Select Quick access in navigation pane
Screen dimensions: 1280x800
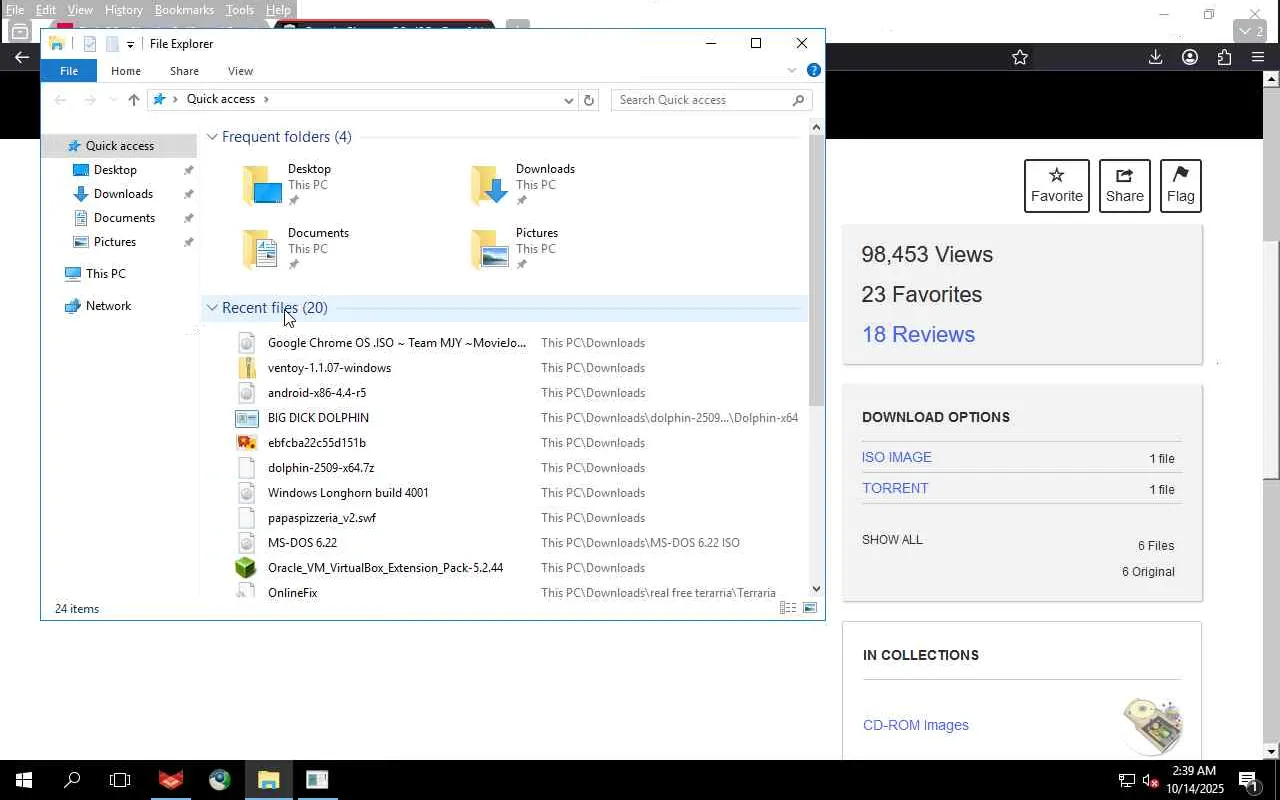[x=120, y=146]
